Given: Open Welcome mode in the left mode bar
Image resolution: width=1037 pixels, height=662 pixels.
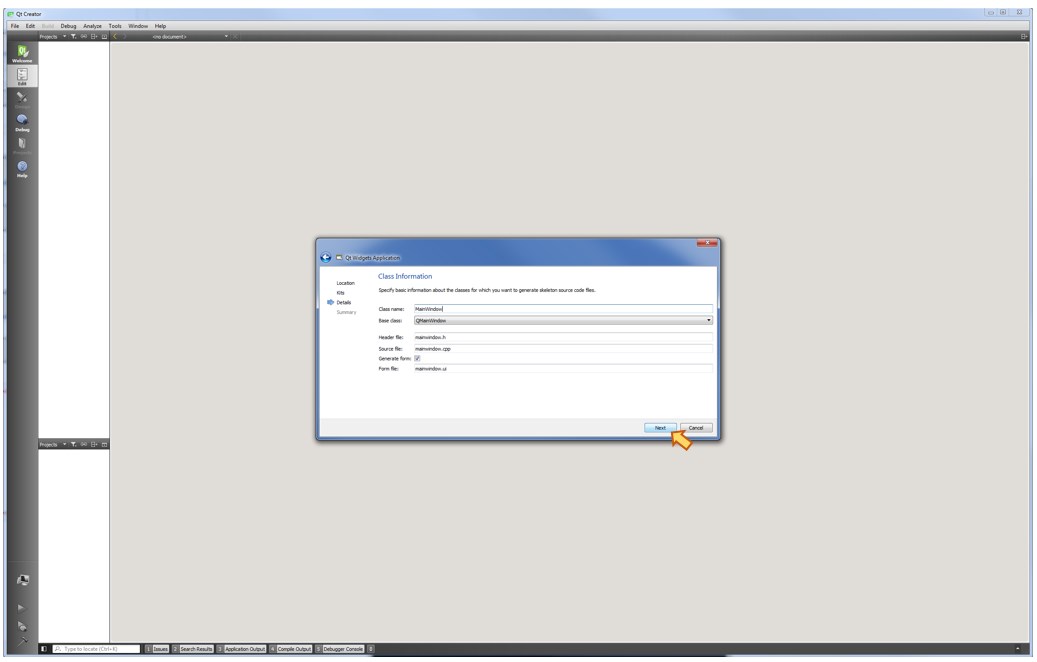Looking at the screenshot, I should tap(22, 54).
